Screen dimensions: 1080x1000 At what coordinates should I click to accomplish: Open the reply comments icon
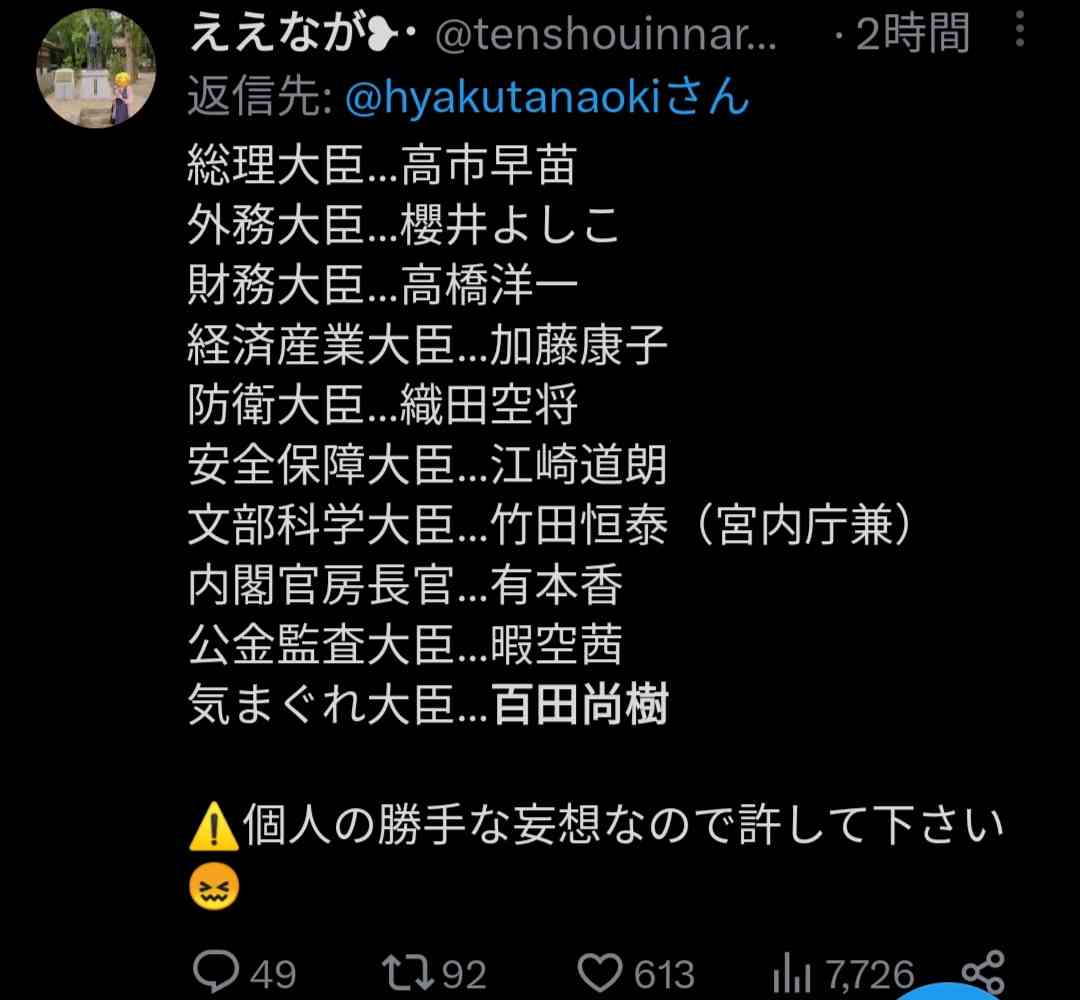216,971
